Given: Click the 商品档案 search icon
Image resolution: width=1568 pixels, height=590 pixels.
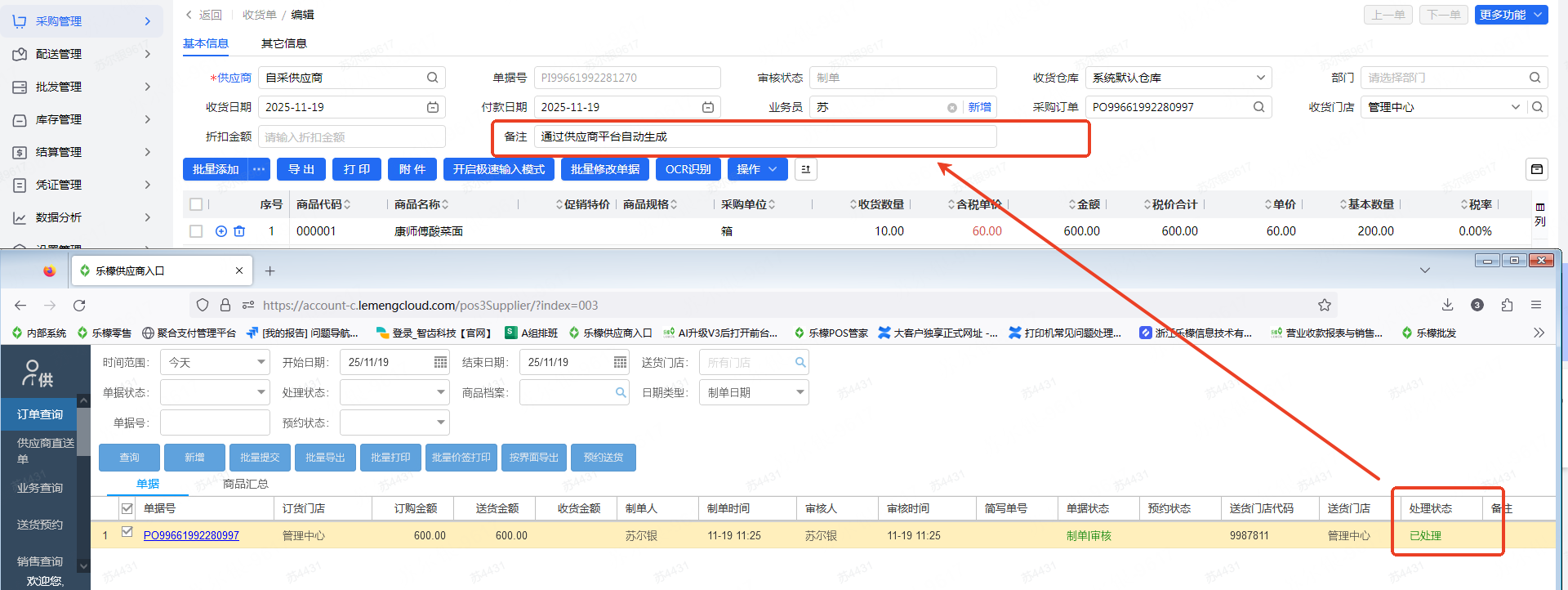Looking at the screenshot, I should point(621,392).
